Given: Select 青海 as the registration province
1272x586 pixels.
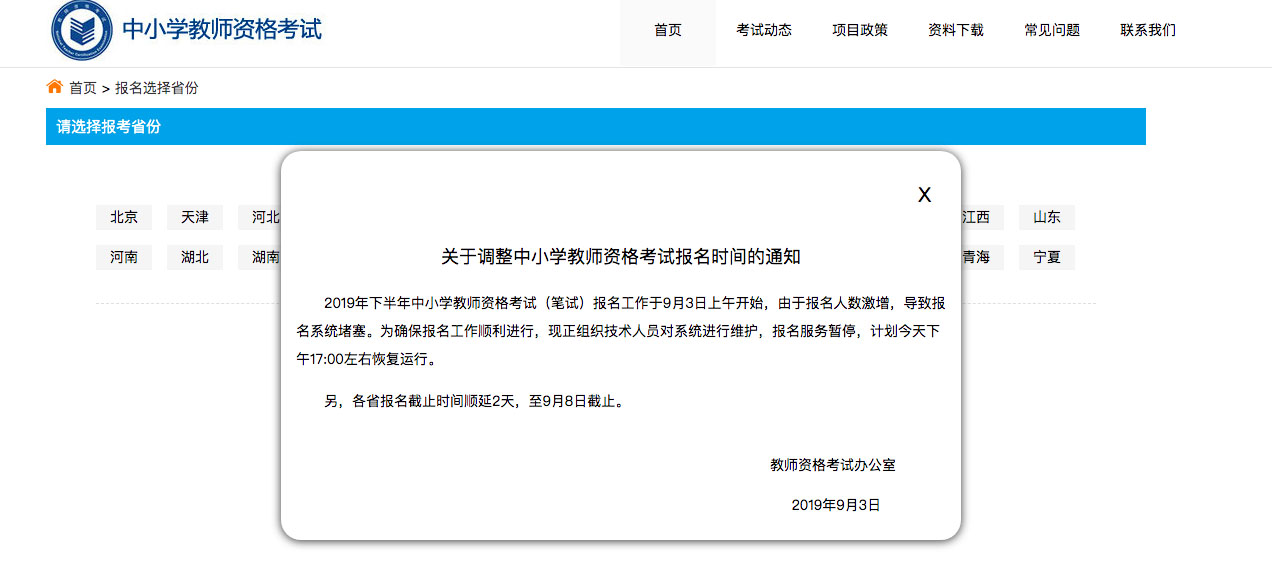Looking at the screenshot, I should pyautogui.click(x=976, y=257).
